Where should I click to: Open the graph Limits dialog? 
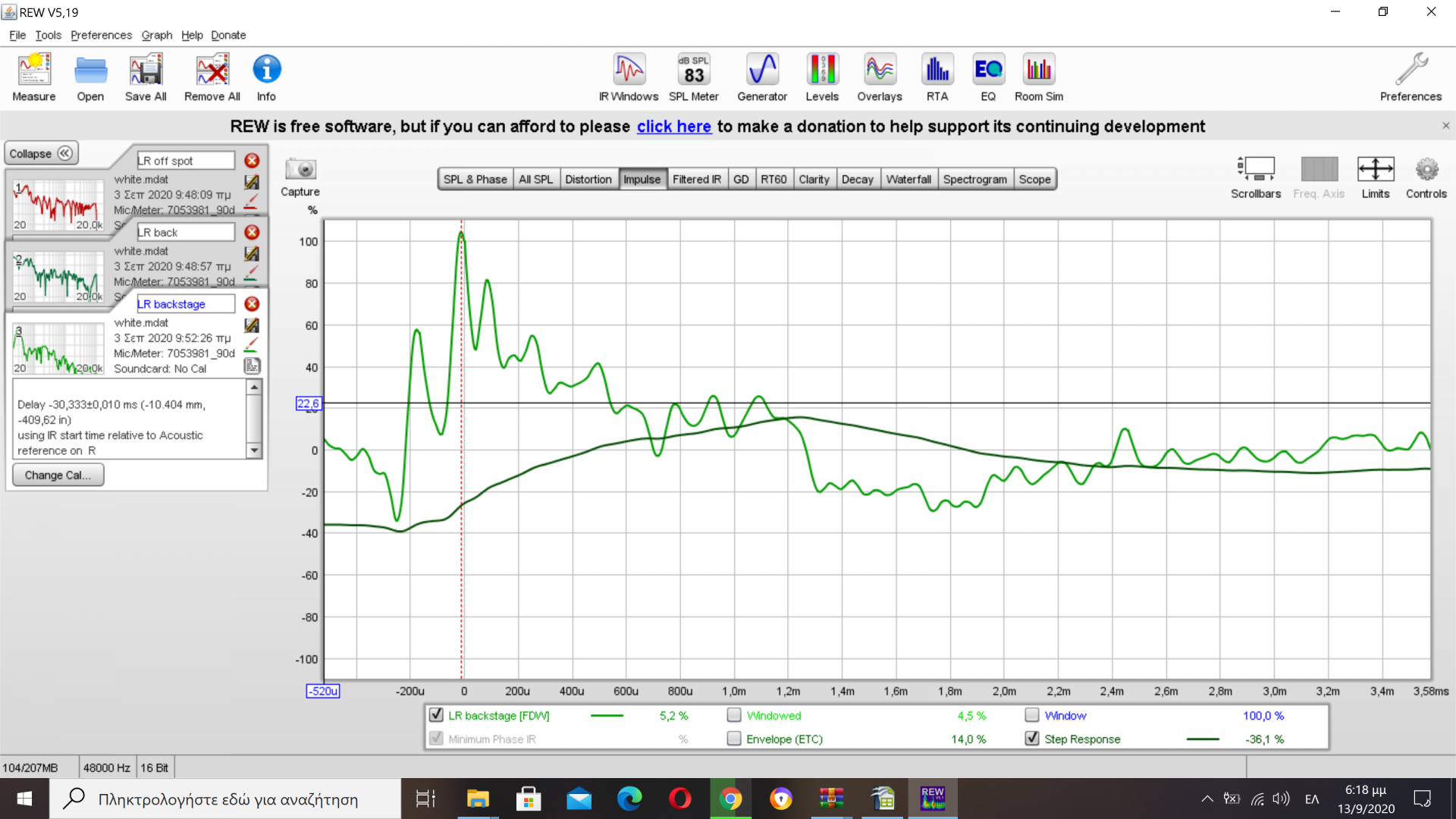click(1376, 177)
